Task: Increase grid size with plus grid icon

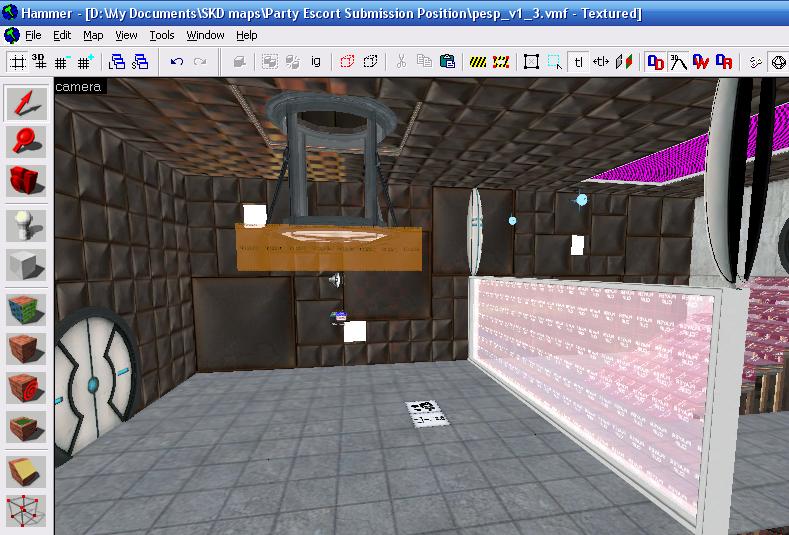Action: tap(85, 62)
